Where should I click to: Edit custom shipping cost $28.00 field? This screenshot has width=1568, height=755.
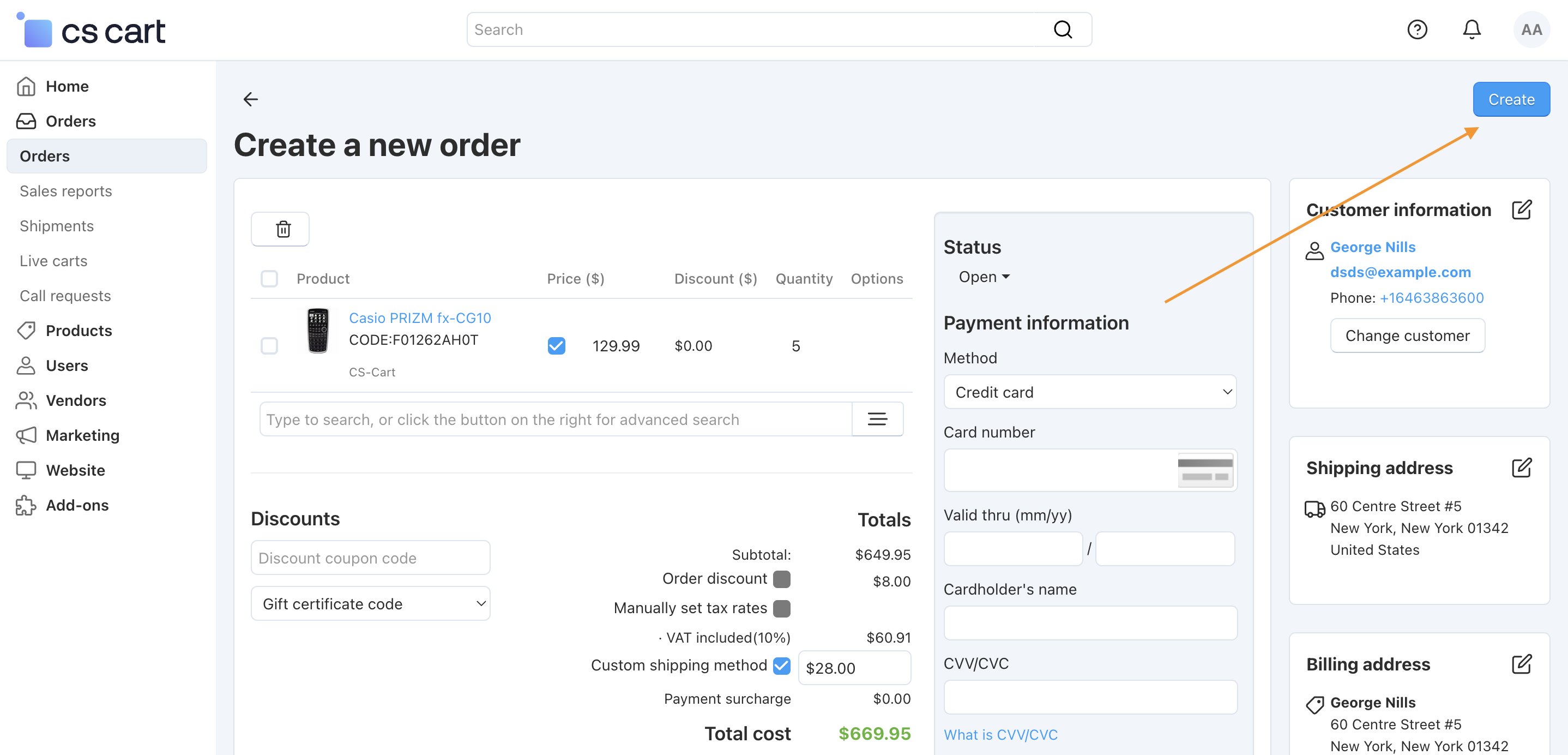pos(854,668)
